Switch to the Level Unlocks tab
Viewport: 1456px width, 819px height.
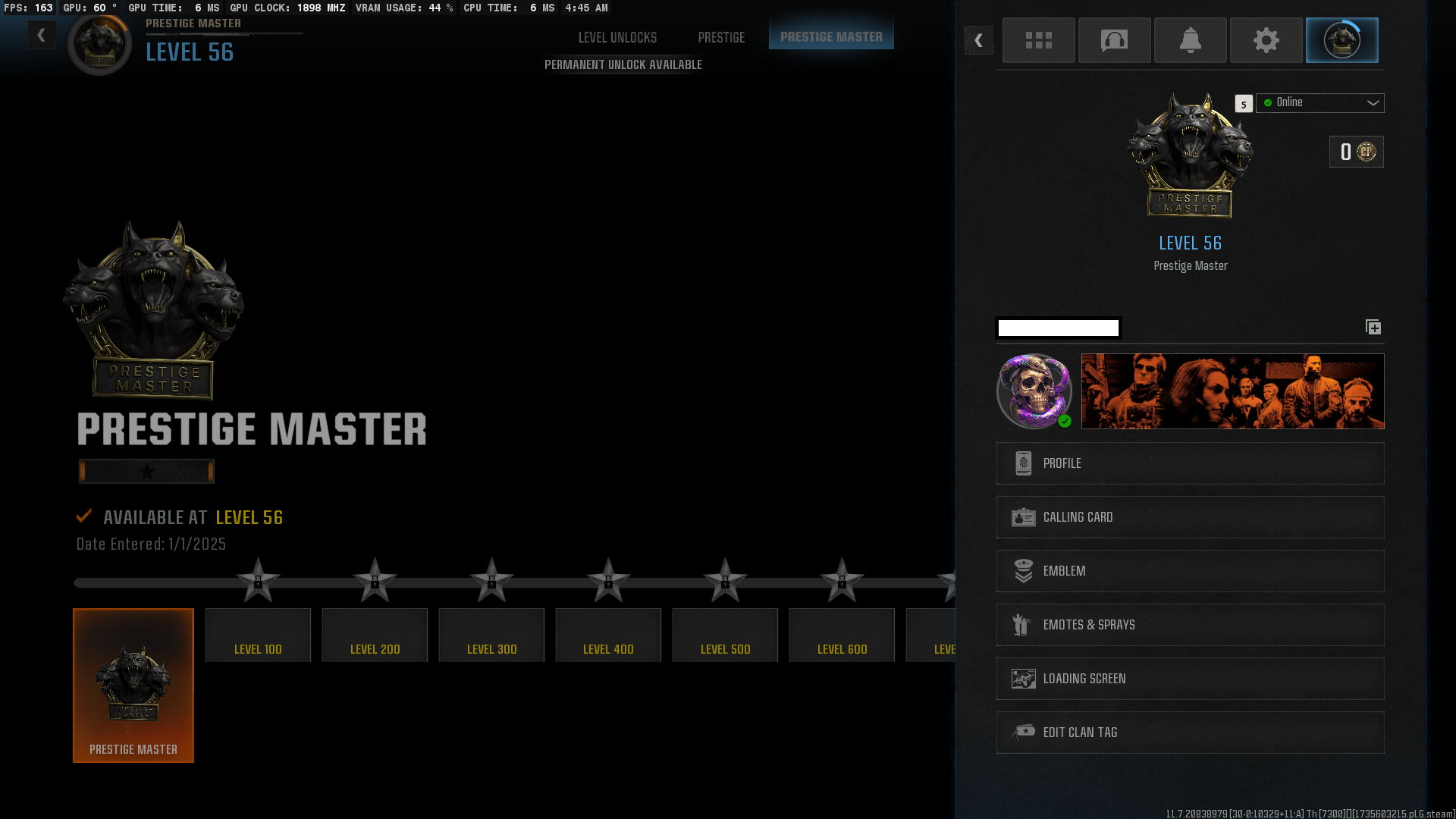click(x=617, y=37)
